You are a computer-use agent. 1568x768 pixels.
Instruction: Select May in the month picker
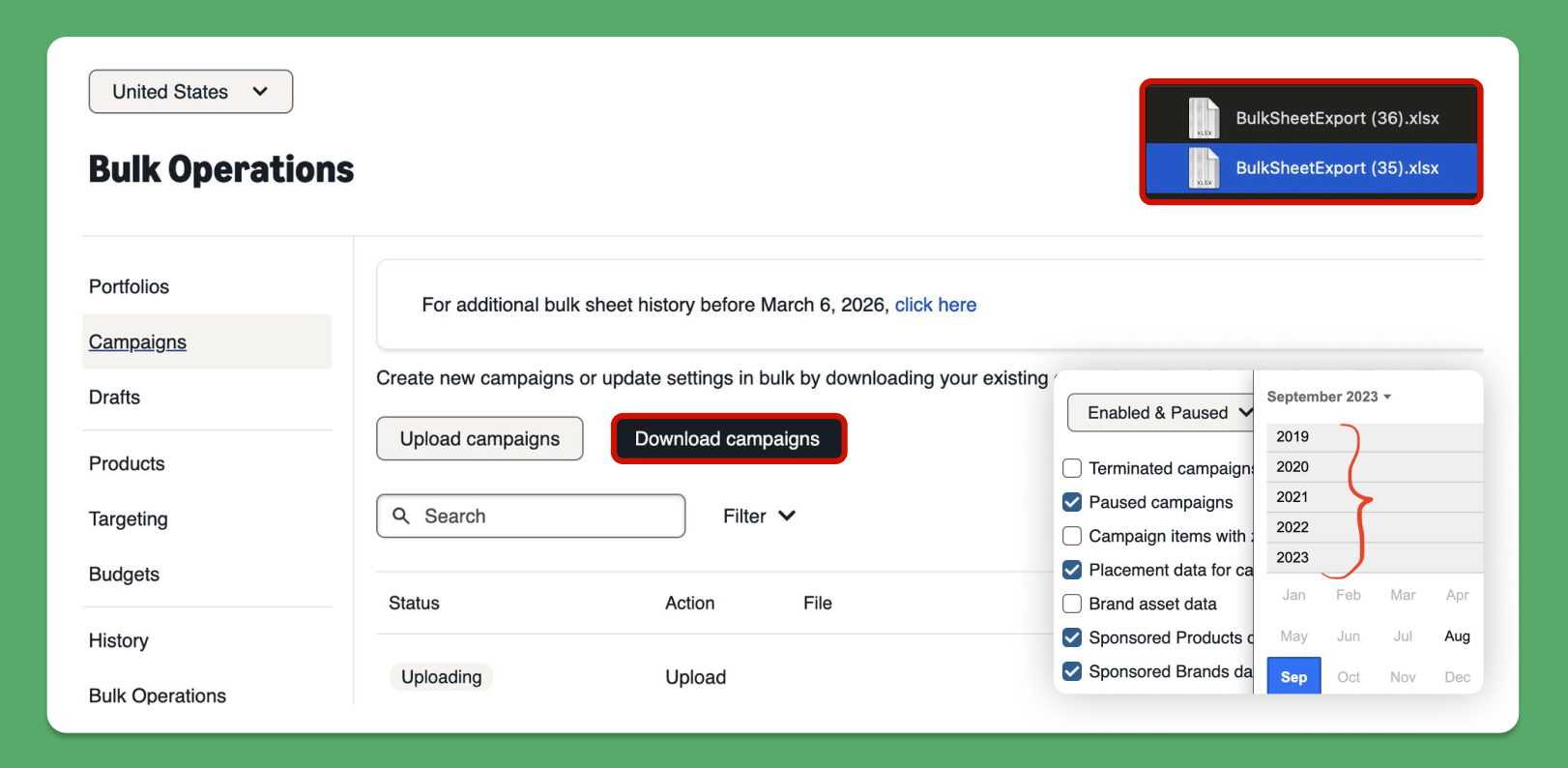coord(1293,636)
